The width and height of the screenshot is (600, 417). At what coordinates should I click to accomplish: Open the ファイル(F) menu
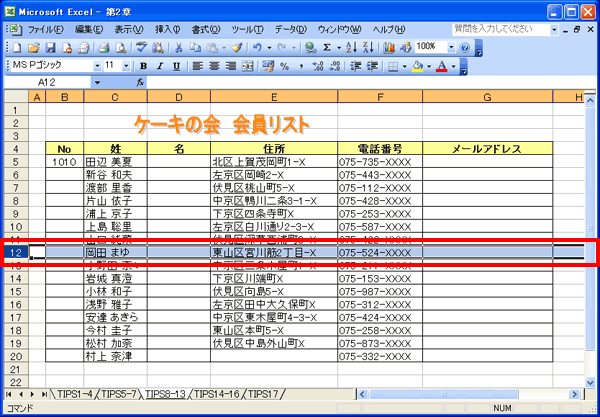tap(46, 29)
